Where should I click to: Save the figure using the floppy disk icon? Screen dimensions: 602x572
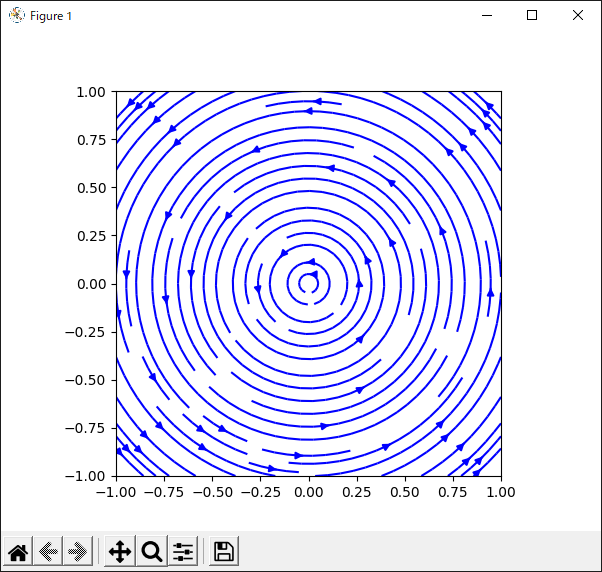[224, 551]
